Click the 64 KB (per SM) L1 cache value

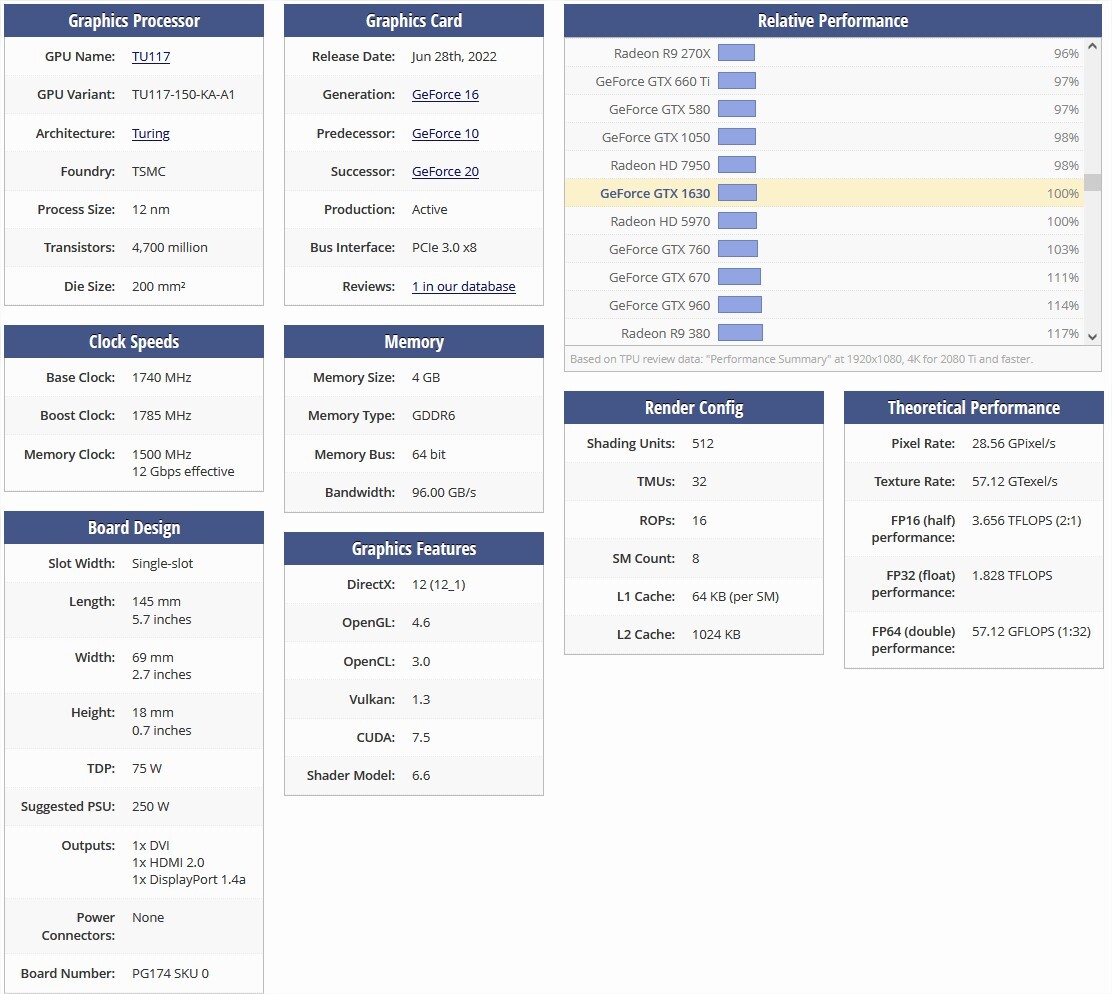click(735, 596)
